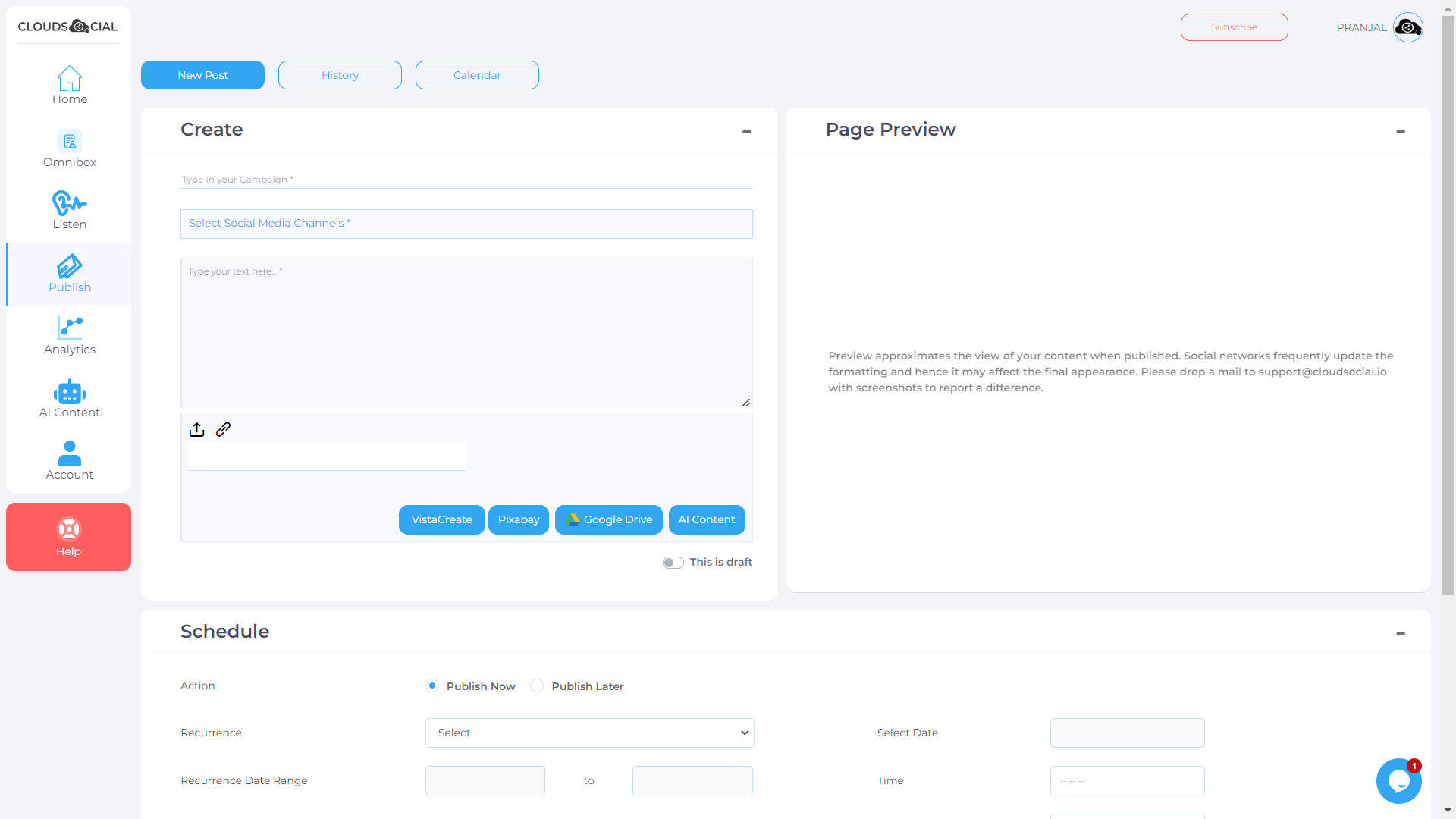
Task: Open the Account section icon
Action: point(69,453)
